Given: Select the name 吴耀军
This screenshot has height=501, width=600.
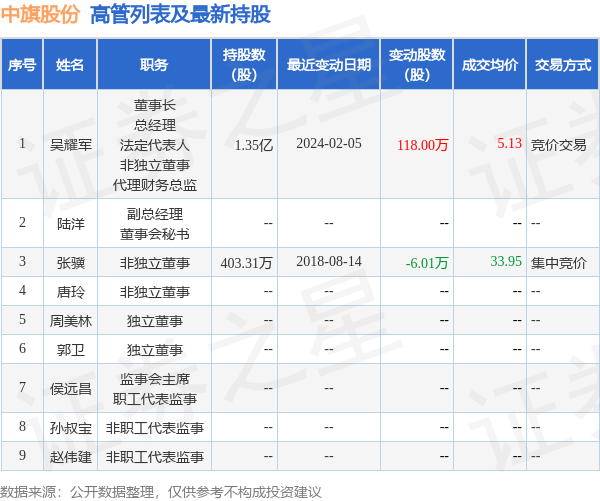Looking at the screenshot, I should (x=70, y=145).
